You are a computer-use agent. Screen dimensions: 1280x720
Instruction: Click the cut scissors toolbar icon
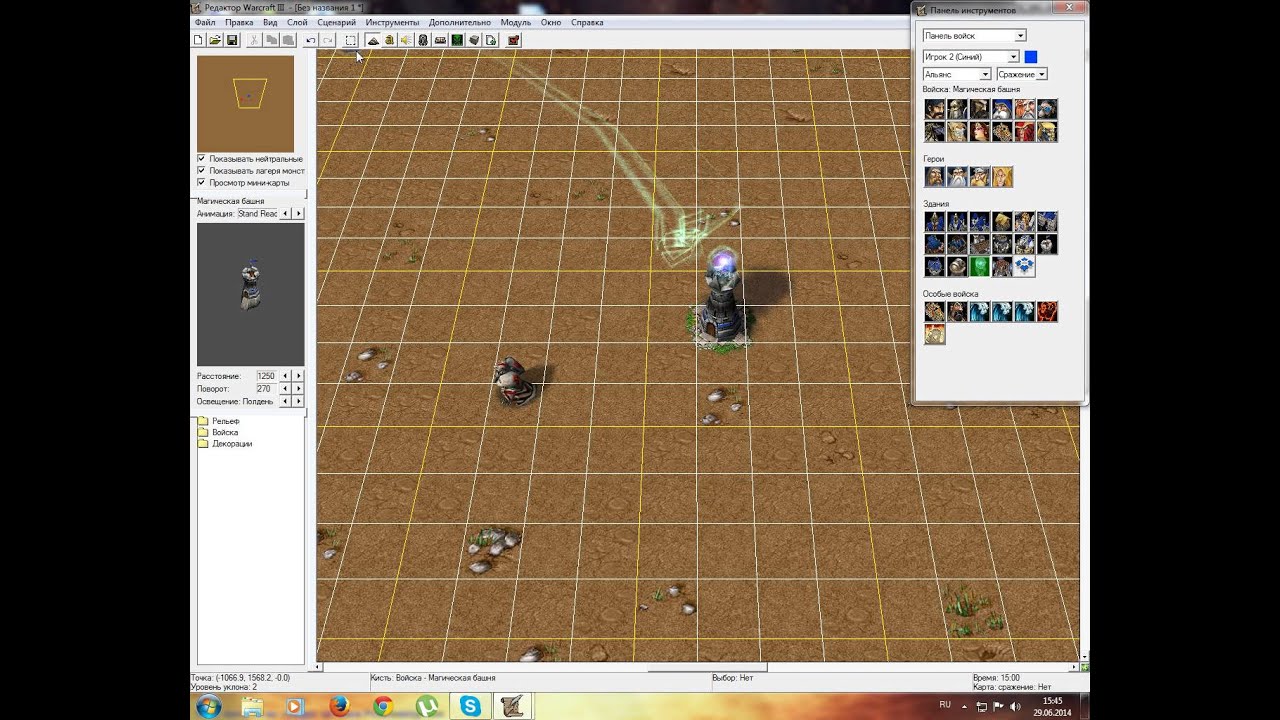pos(254,40)
